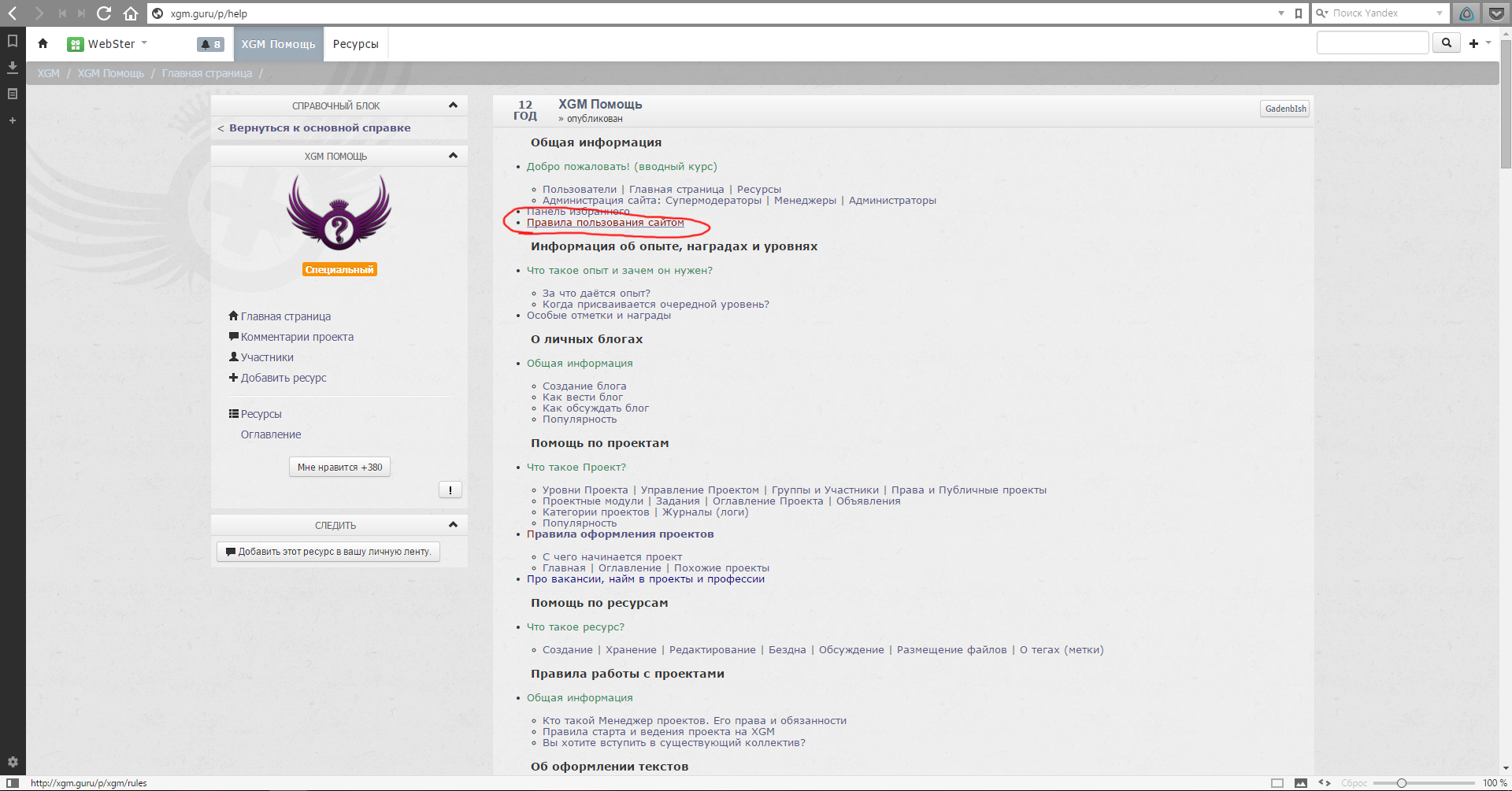The height and width of the screenshot is (791, 1512).
Task: Open Оглавление in the sidebar
Action: [271, 434]
